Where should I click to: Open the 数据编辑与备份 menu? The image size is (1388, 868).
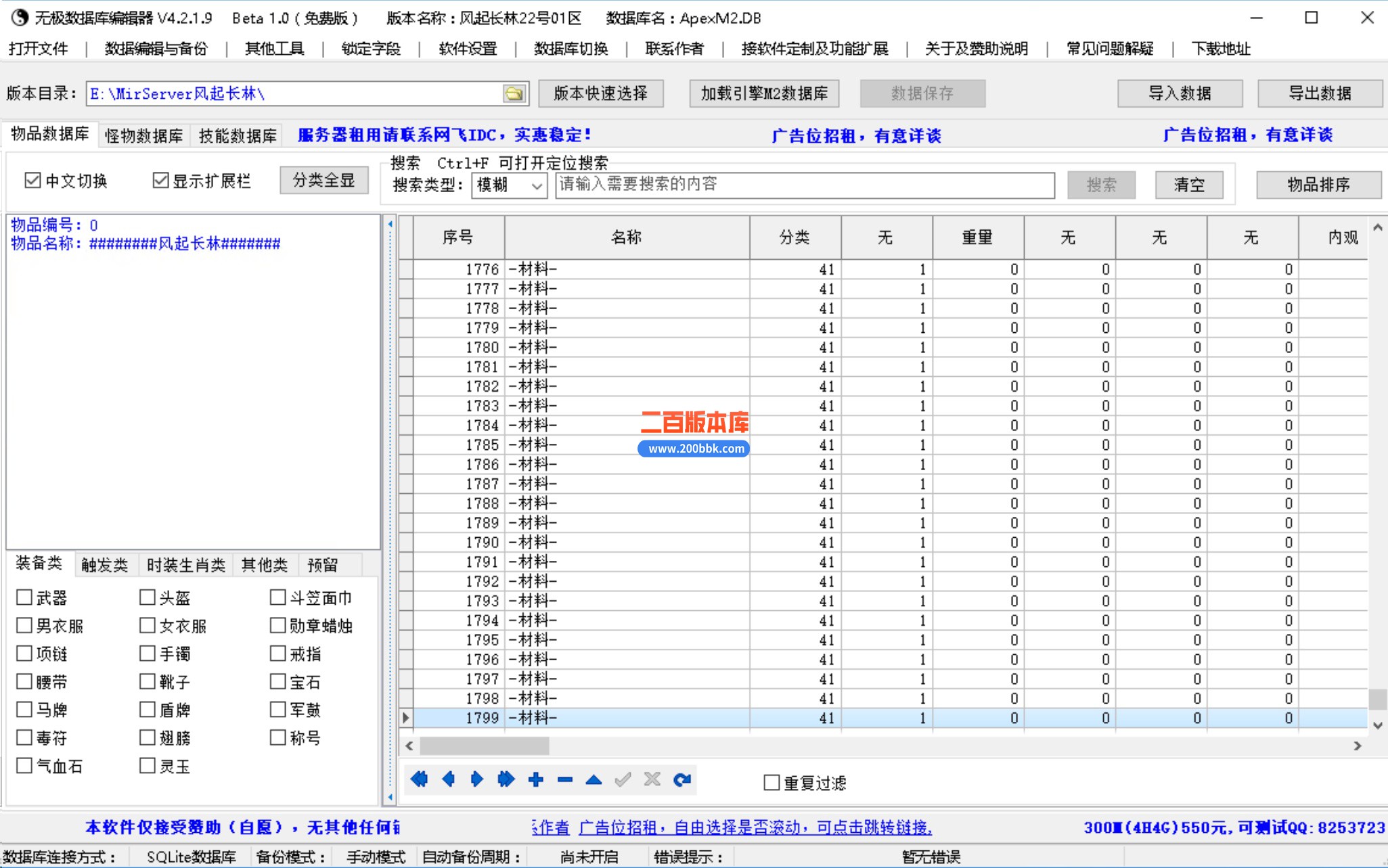coord(156,49)
